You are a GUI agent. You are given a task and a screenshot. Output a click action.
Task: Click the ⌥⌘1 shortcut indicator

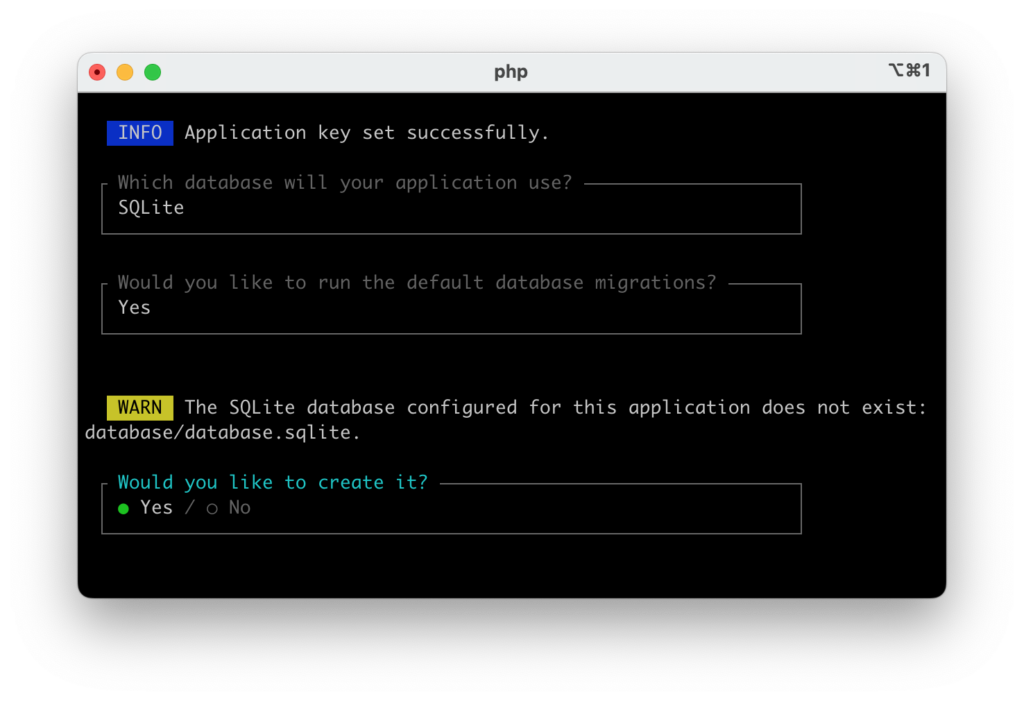click(909, 70)
